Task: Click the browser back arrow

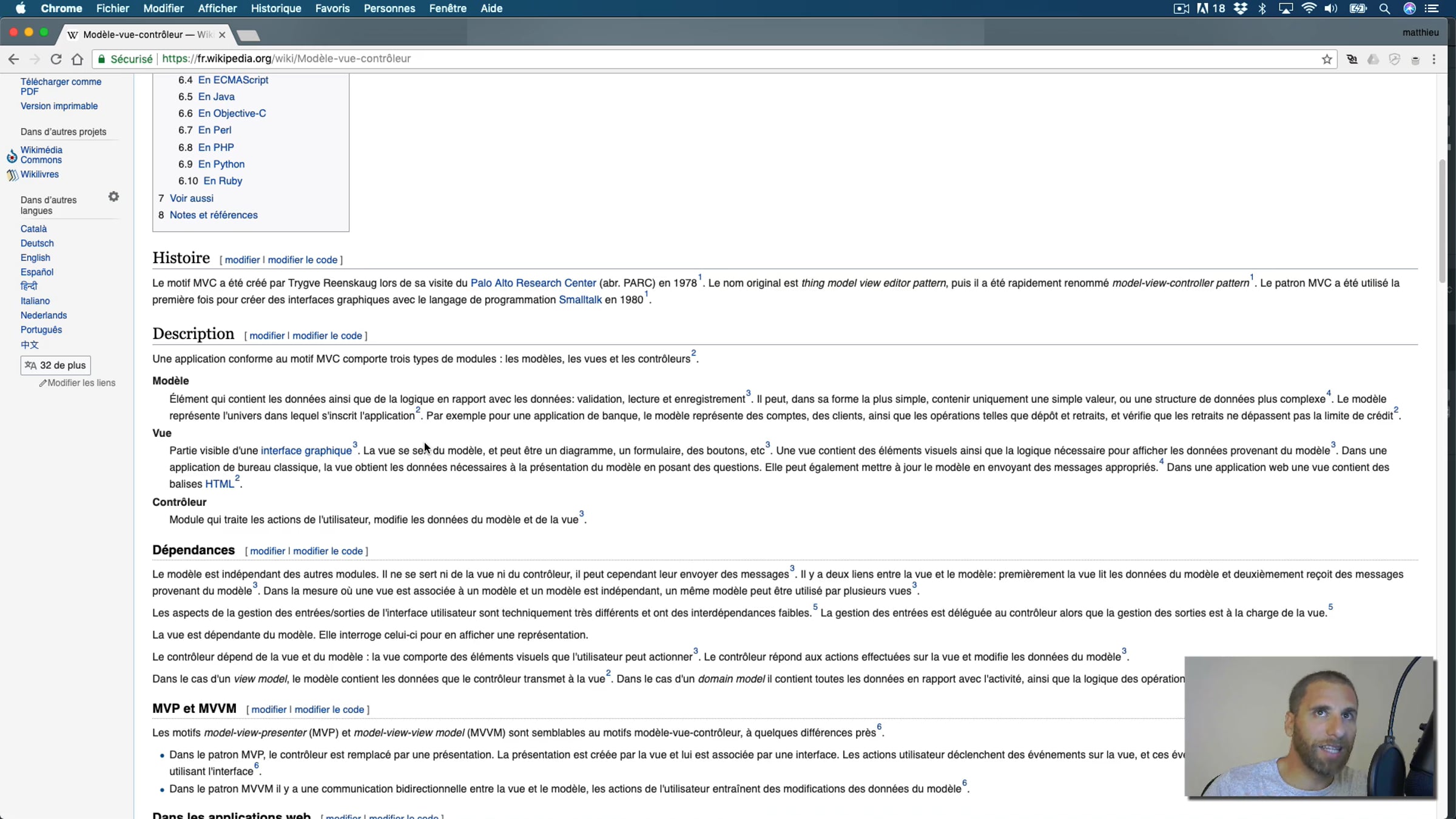Action: (13, 59)
